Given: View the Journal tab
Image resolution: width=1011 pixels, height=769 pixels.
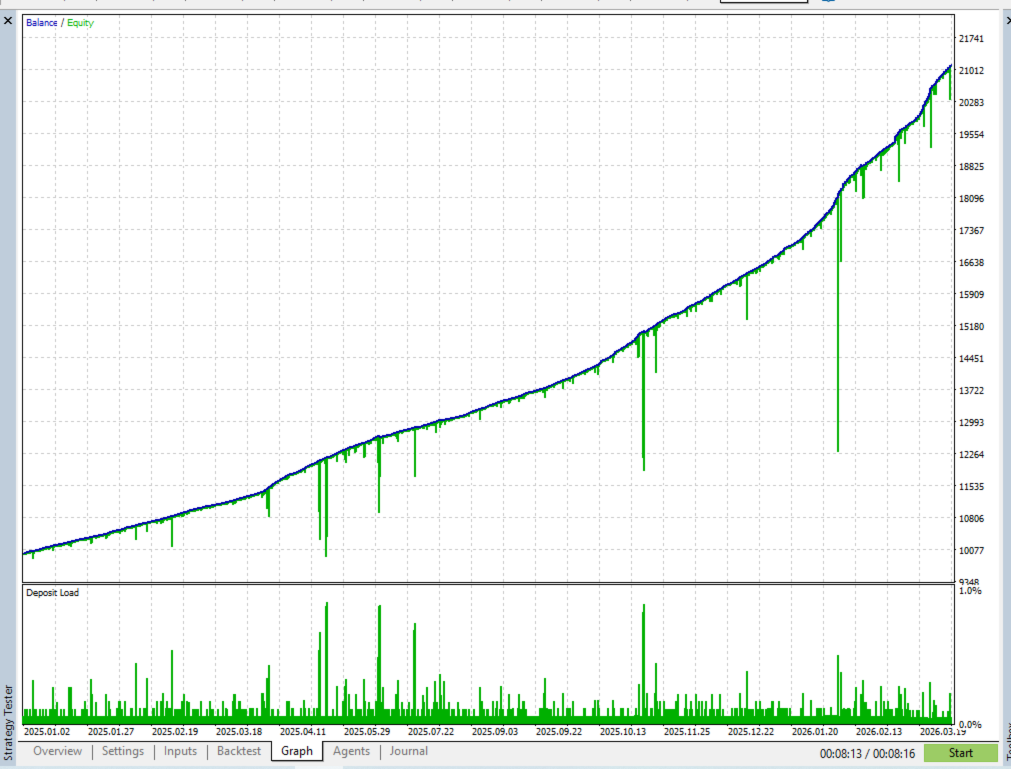Looking at the screenshot, I should (x=408, y=751).
